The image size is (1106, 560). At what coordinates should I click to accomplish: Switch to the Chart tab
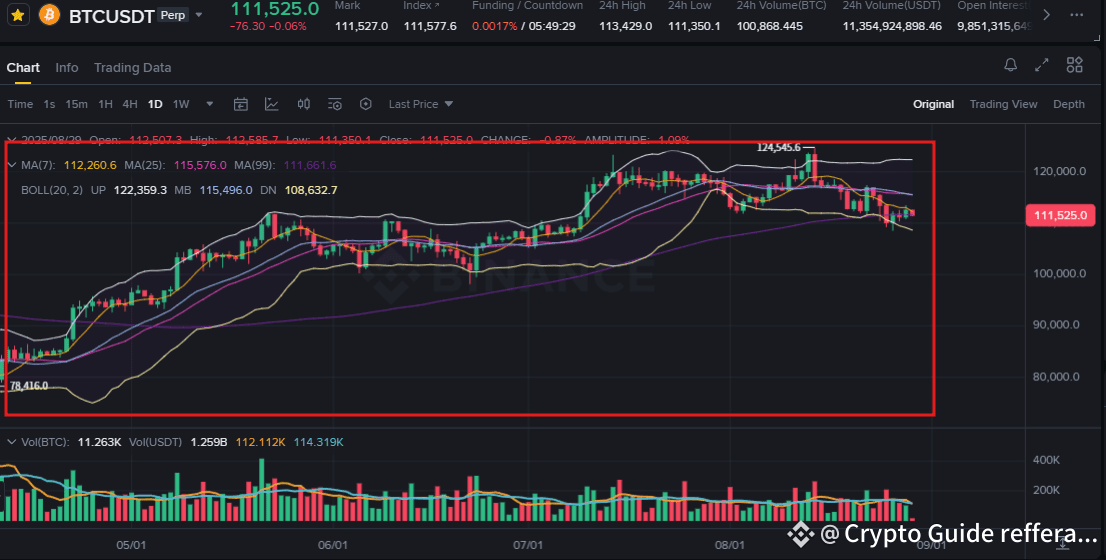tap(23, 68)
